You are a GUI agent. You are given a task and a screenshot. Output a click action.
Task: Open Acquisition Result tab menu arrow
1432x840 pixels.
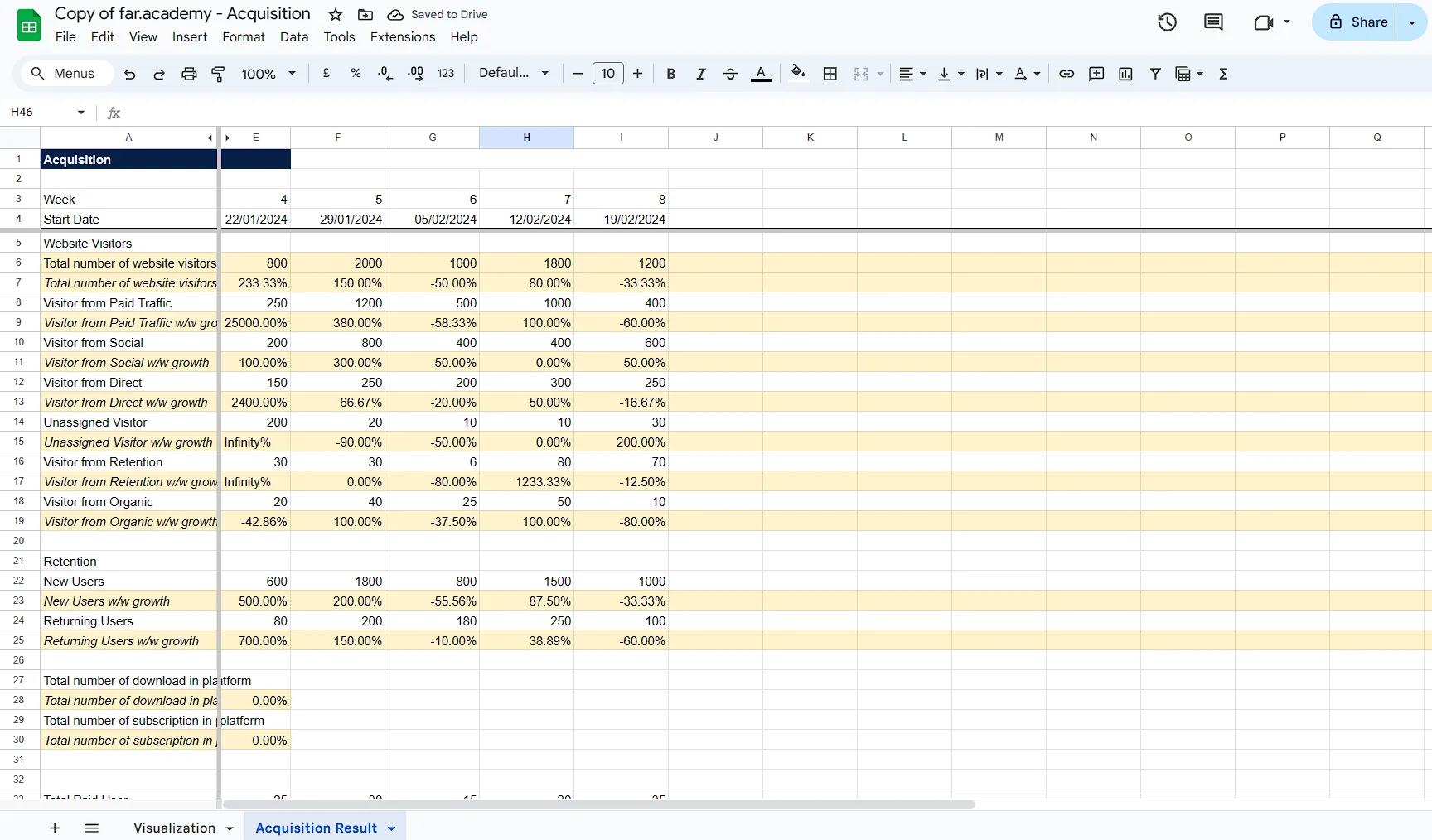(392, 828)
